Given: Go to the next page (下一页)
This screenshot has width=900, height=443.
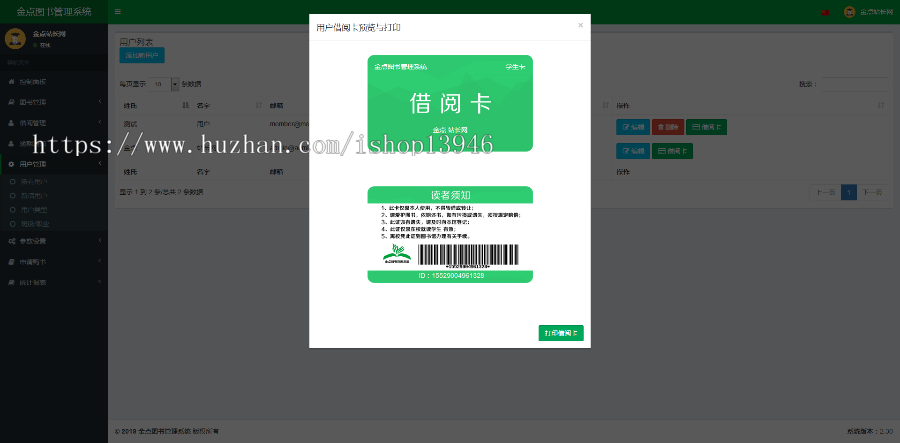Looking at the screenshot, I should pyautogui.click(x=872, y=192).
